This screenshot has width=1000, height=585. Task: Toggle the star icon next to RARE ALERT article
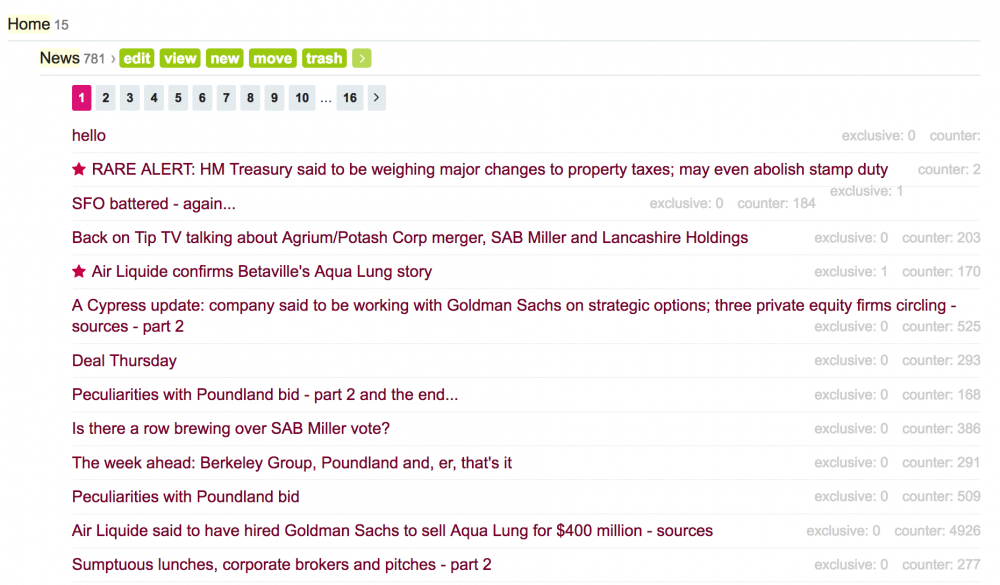tap(77, 169)
